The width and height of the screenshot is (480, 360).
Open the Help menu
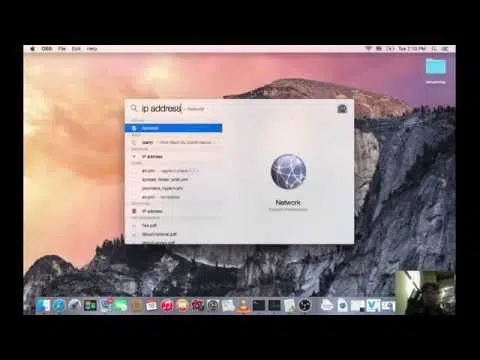pos(92,49)
